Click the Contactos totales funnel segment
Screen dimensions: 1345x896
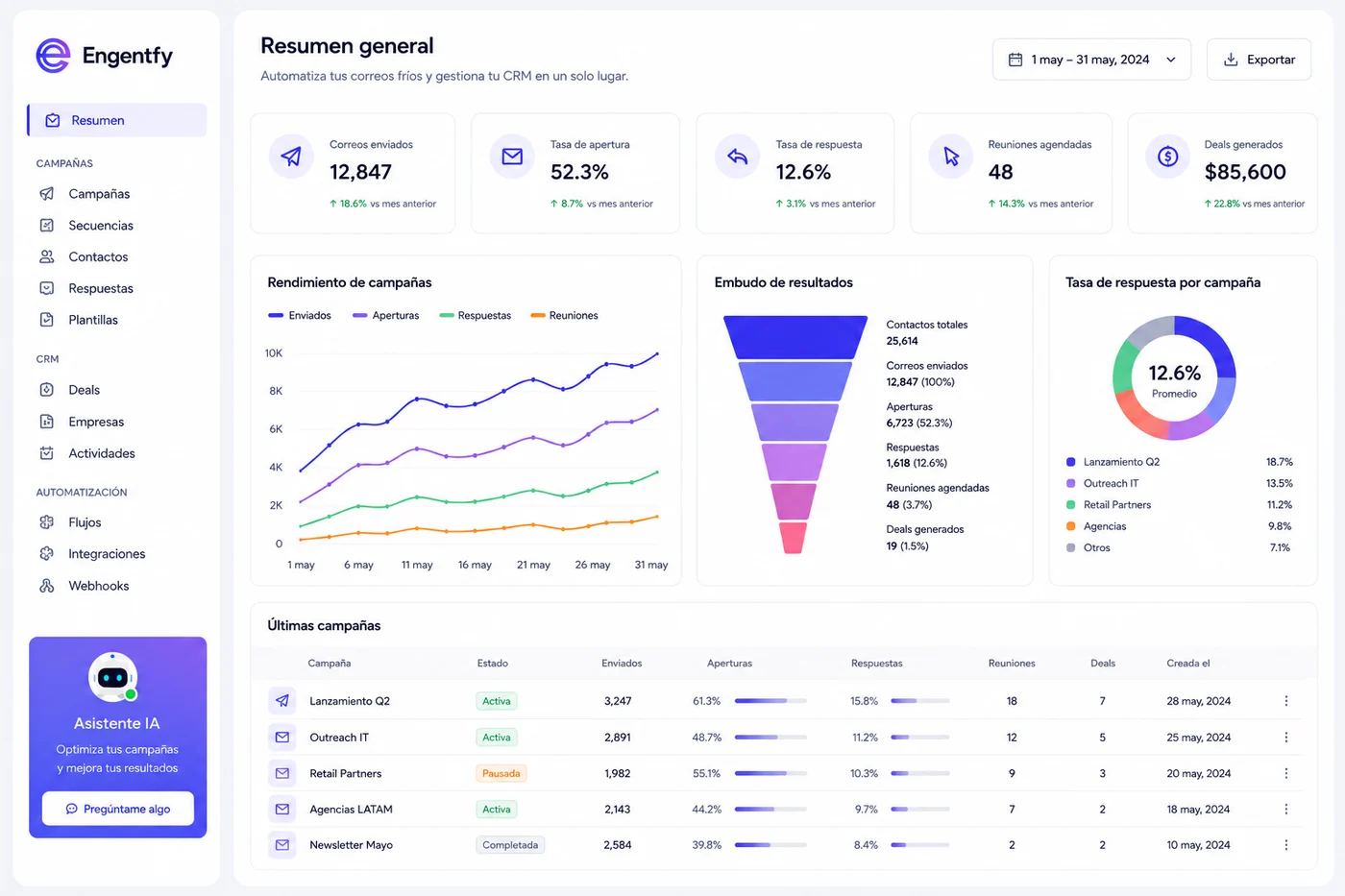click(795, 337)
